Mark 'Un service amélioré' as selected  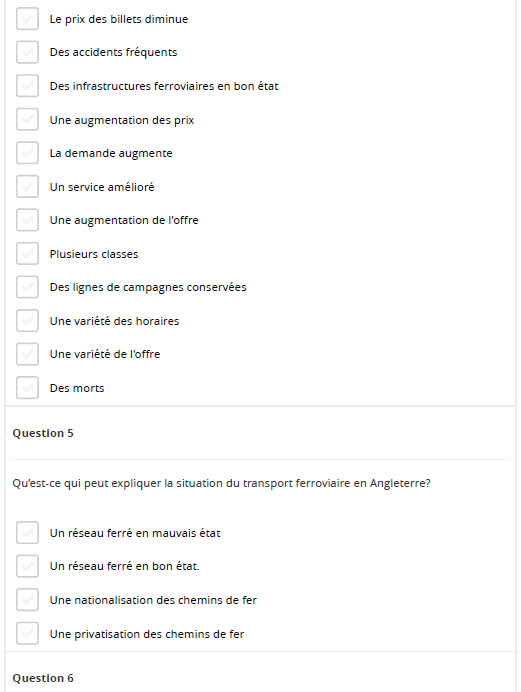pos(27,187)
